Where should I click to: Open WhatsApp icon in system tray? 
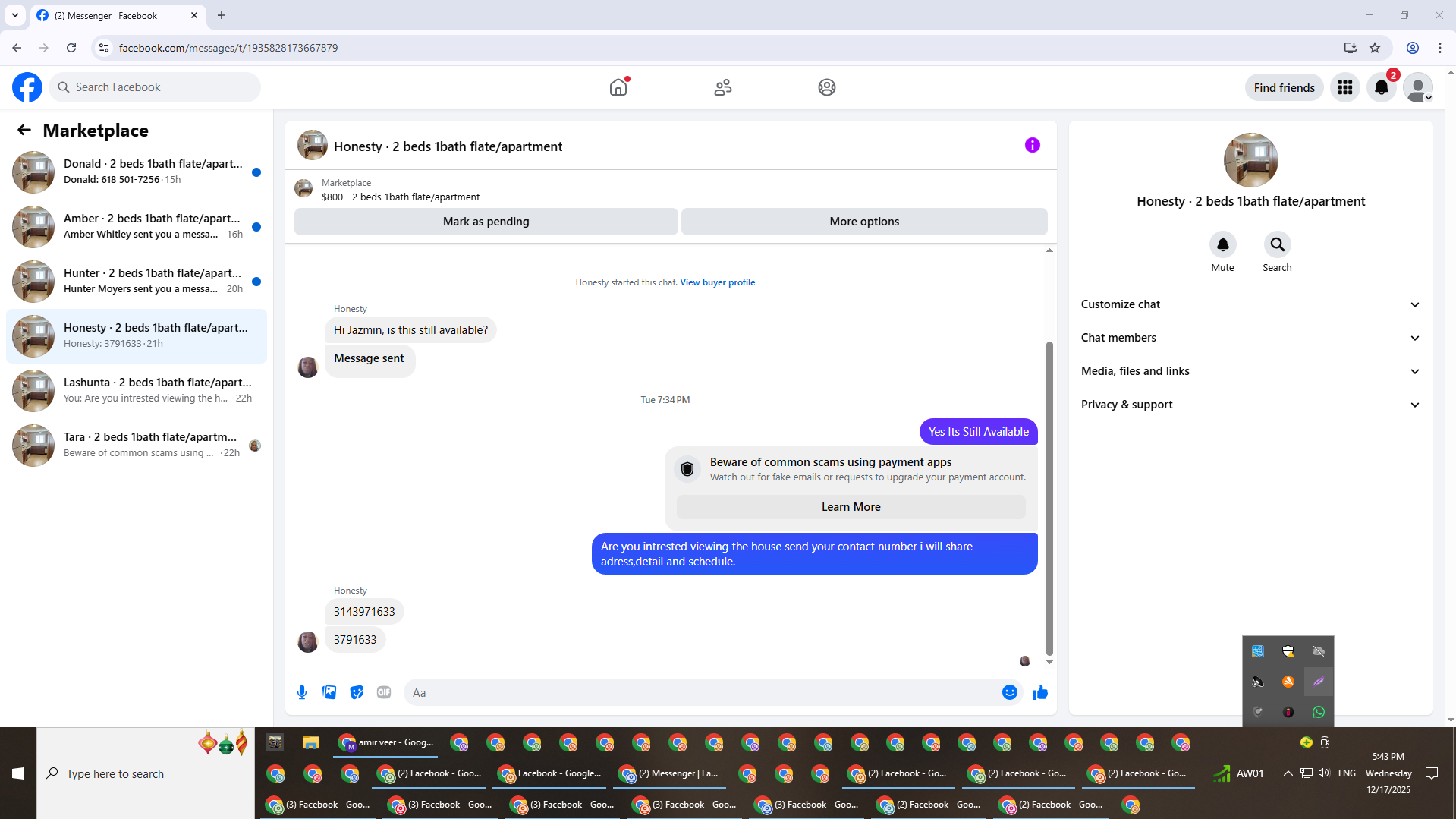pyautogui.click(x=1319, y=712)
